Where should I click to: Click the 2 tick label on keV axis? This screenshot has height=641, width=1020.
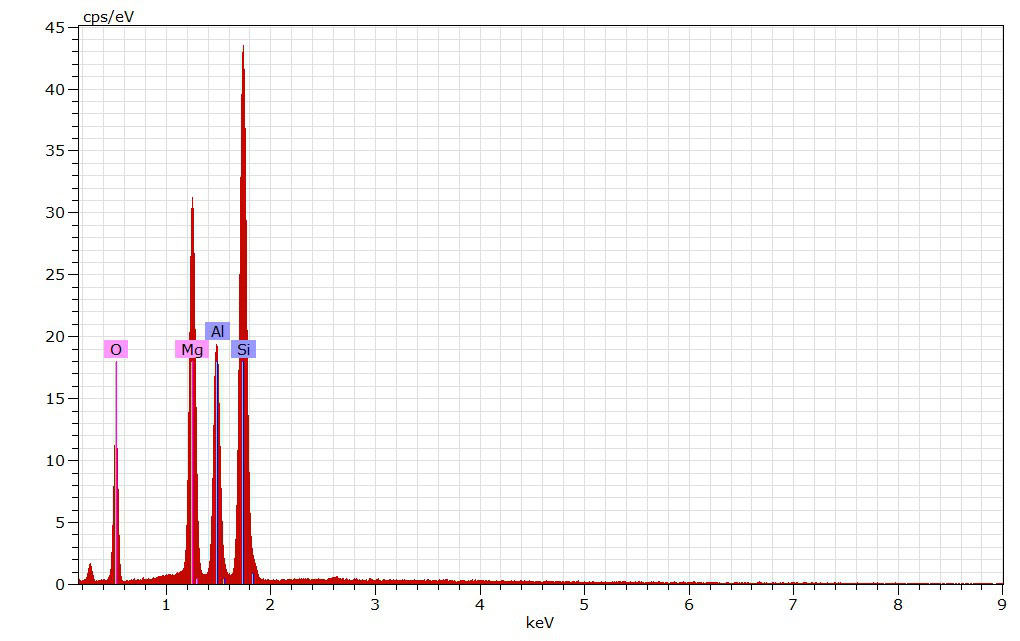tap(270, 604)
